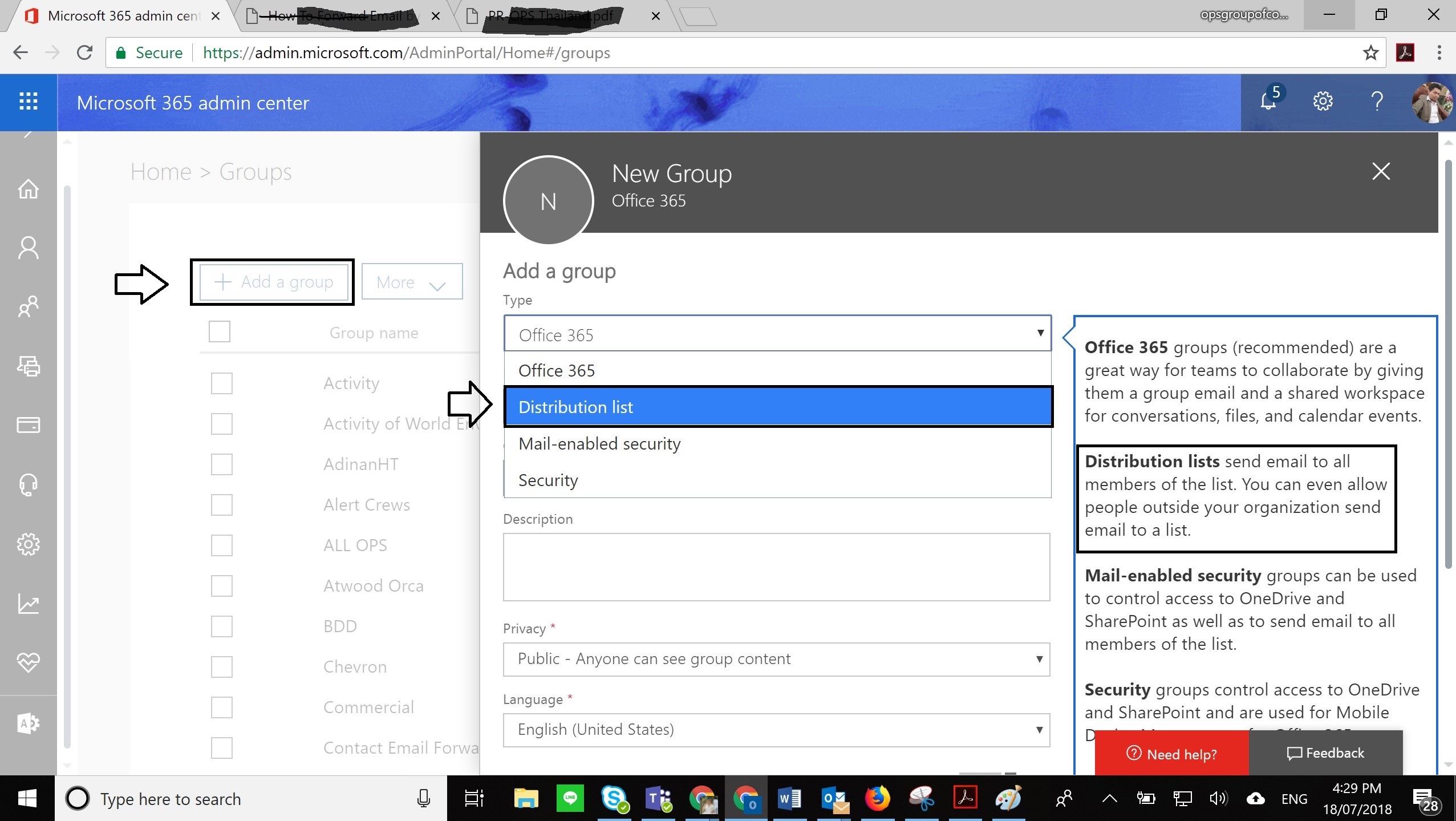The width and height of the screenshot is (1456, 821).
Task: Open Microsoft Teams from the taskbar
Action: click(x=658, y=798)
